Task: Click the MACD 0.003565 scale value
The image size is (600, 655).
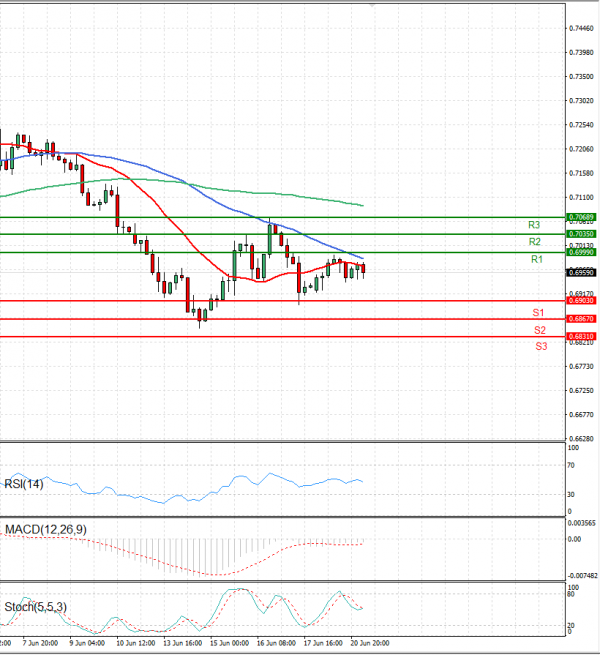Action: (x=582, y=523)
